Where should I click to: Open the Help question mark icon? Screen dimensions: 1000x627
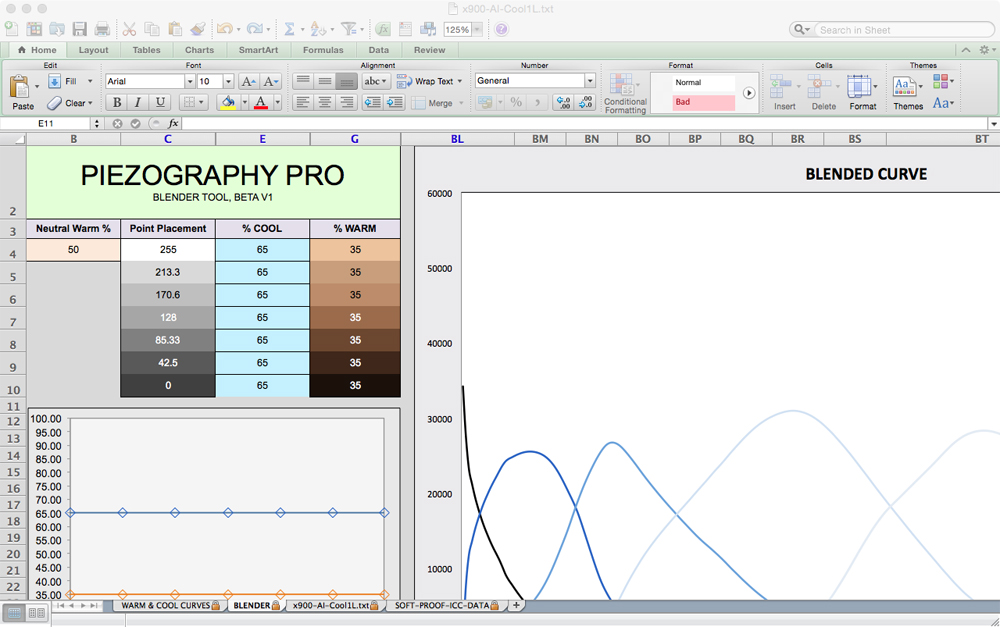click(501, 30)
